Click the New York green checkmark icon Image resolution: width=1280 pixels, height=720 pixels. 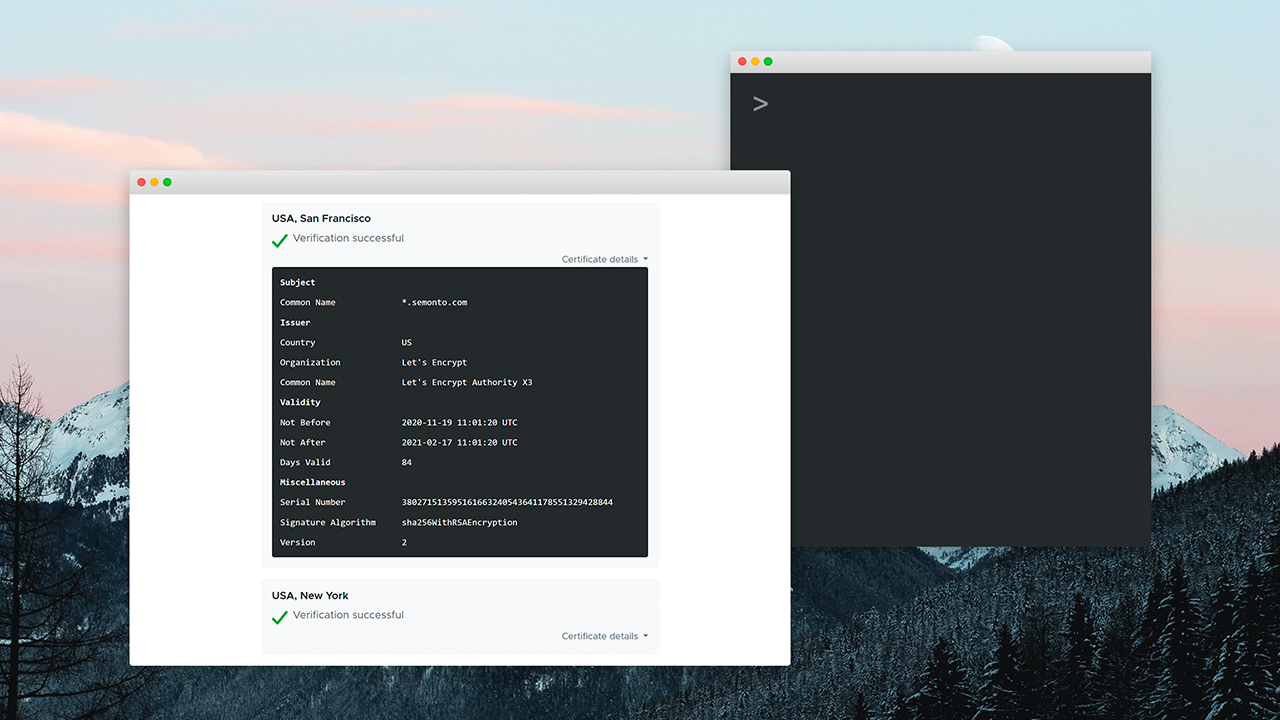tap(280, 617)
